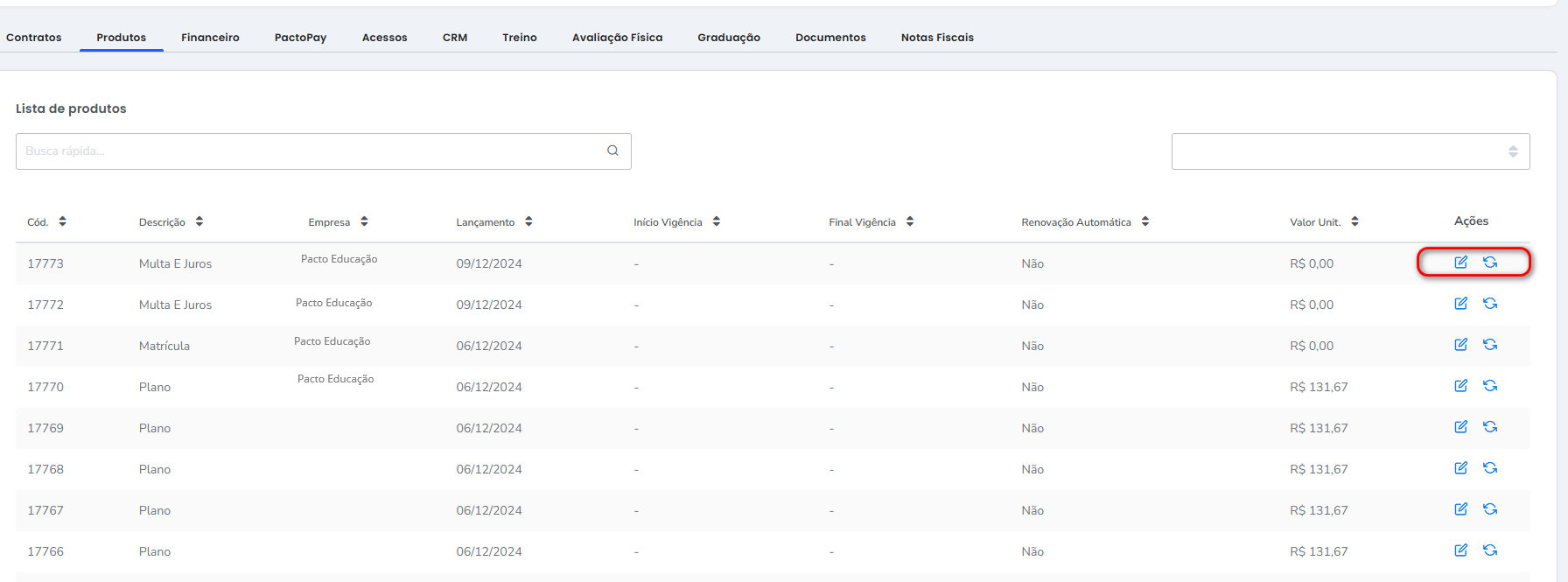
Task: Click the refresh icon for product 17773
Action: click(1490, 263)
